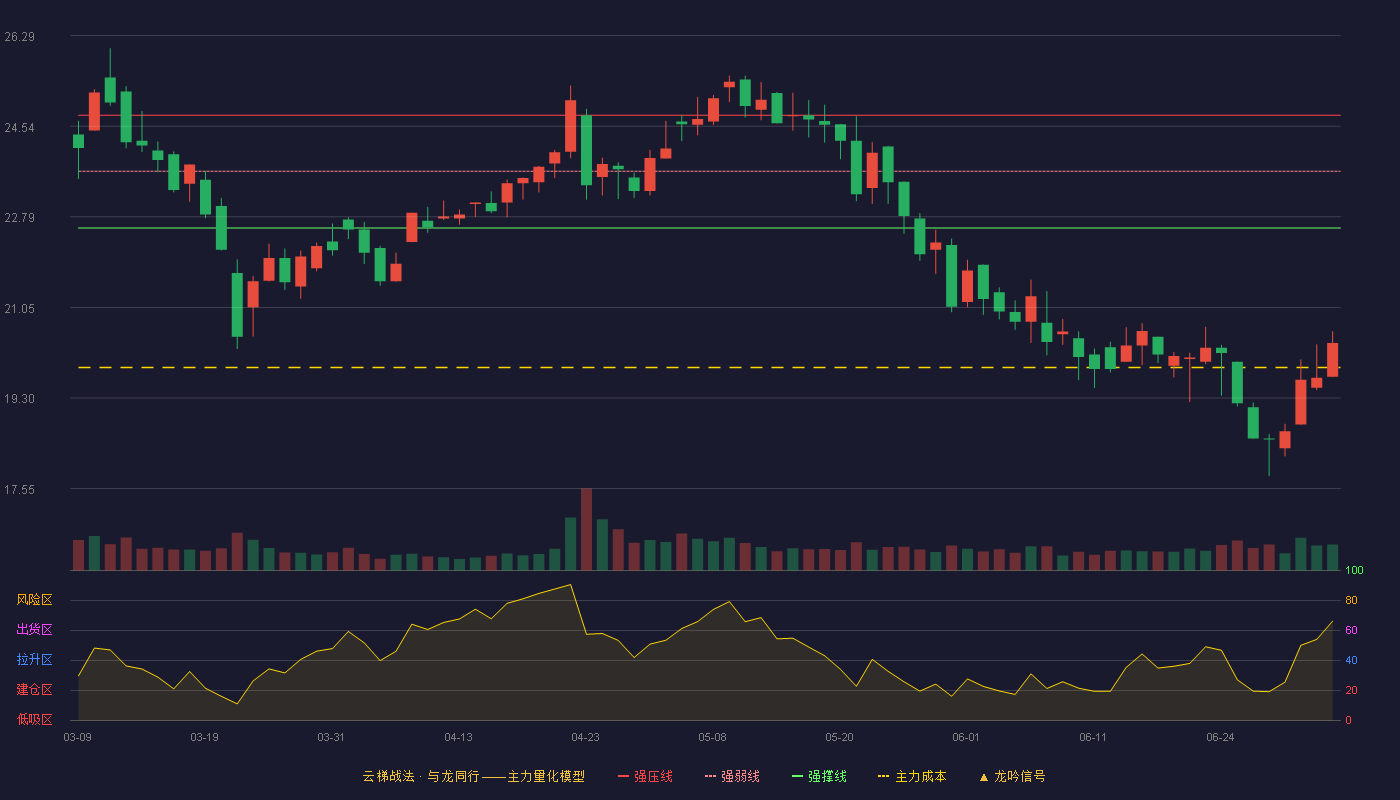The image size is (1400, 800).
Task: Click the 17.55 price axis label
Action: pyautogui.click(x=19, y=490)
